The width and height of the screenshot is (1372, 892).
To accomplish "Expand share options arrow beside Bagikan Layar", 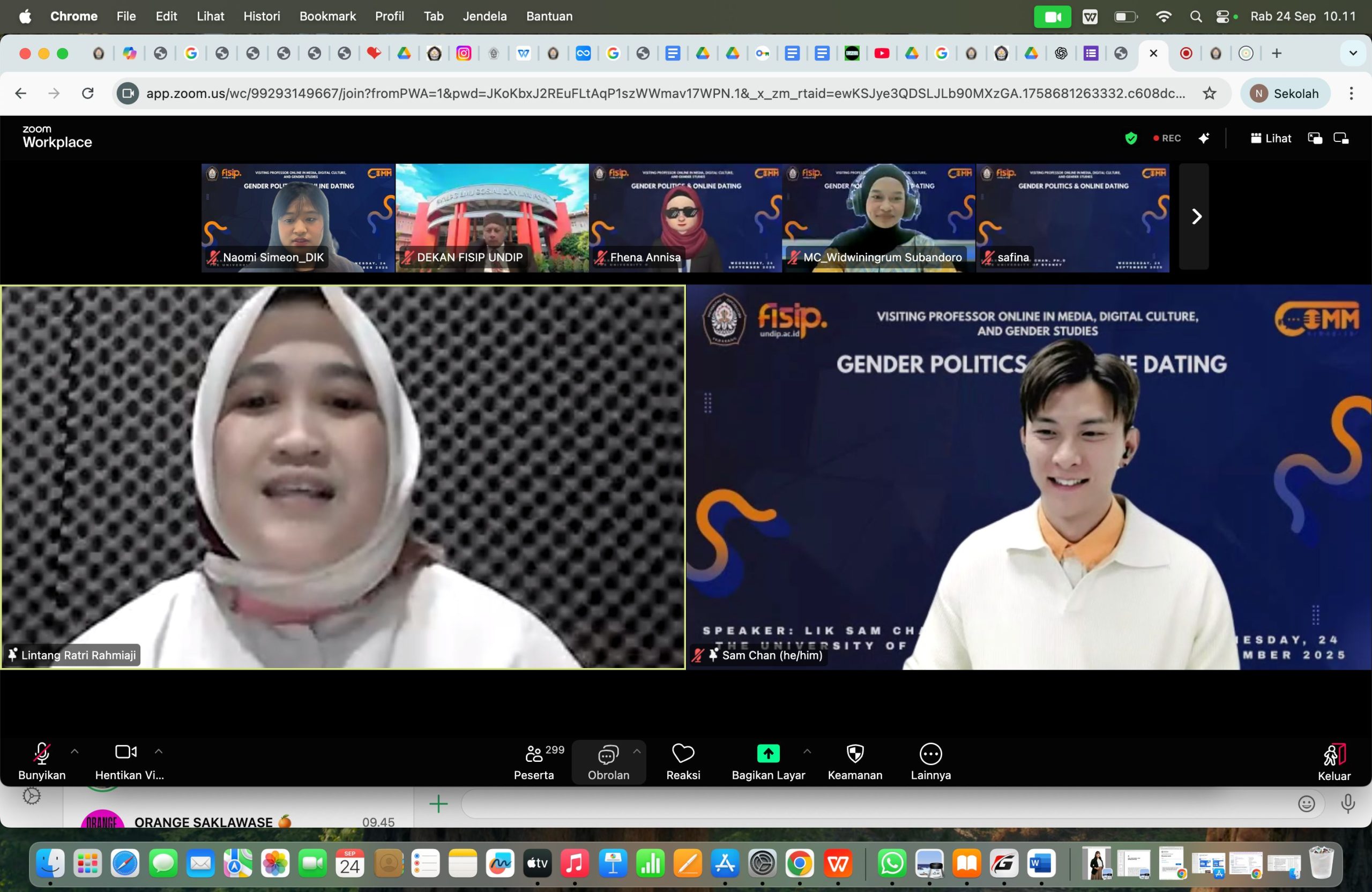I will tap(807, 752).
